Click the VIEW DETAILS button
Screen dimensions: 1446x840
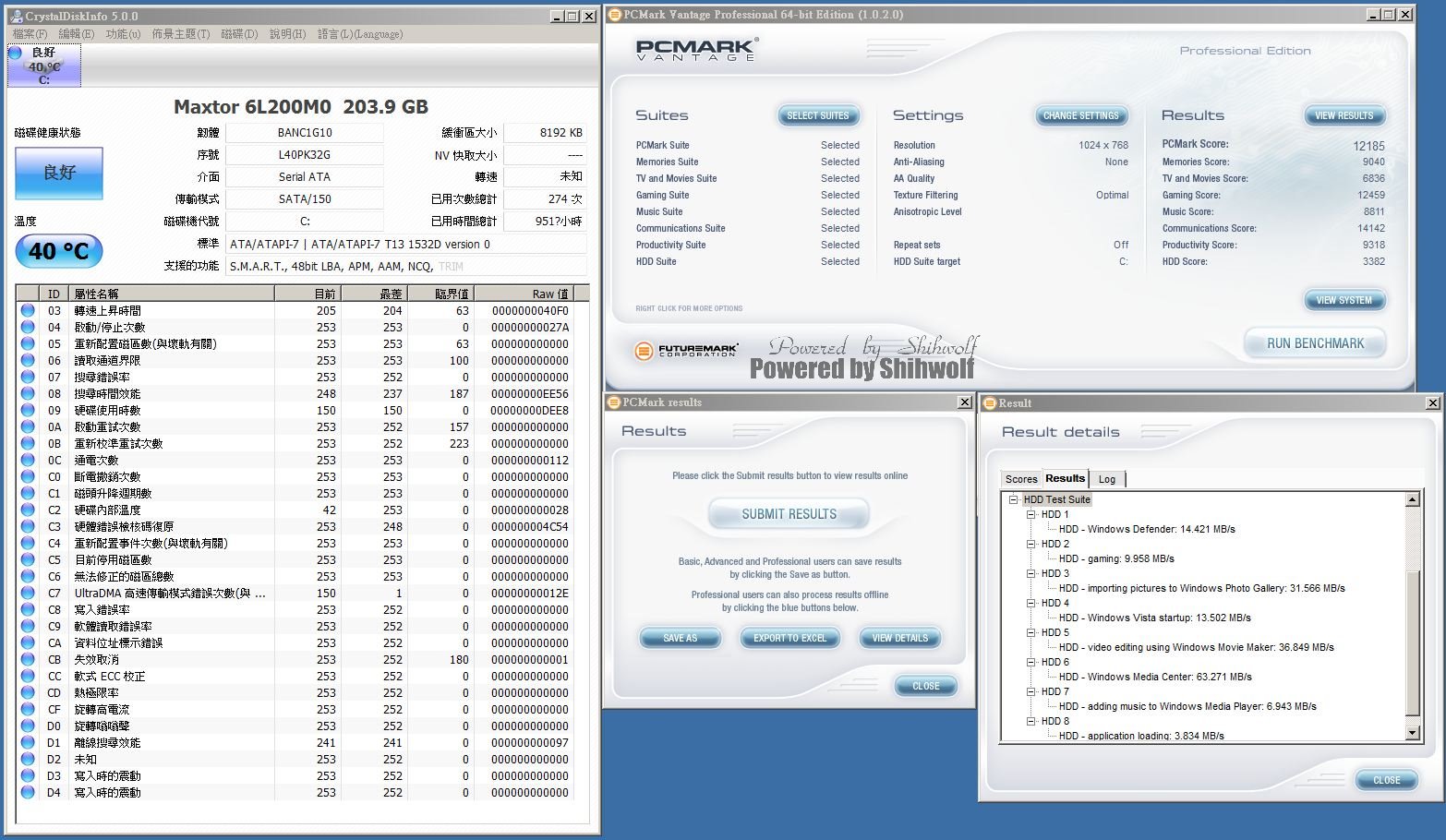click(900, 638)
